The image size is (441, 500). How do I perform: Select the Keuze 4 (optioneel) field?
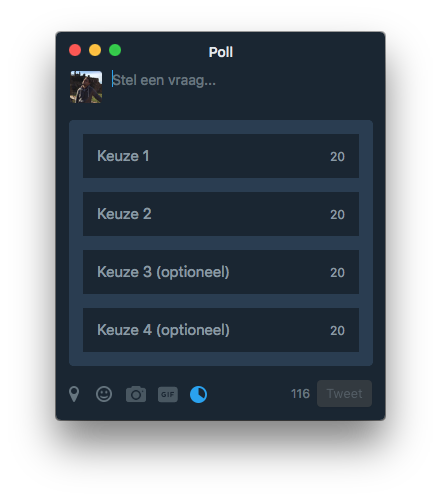tap(221, 330)
